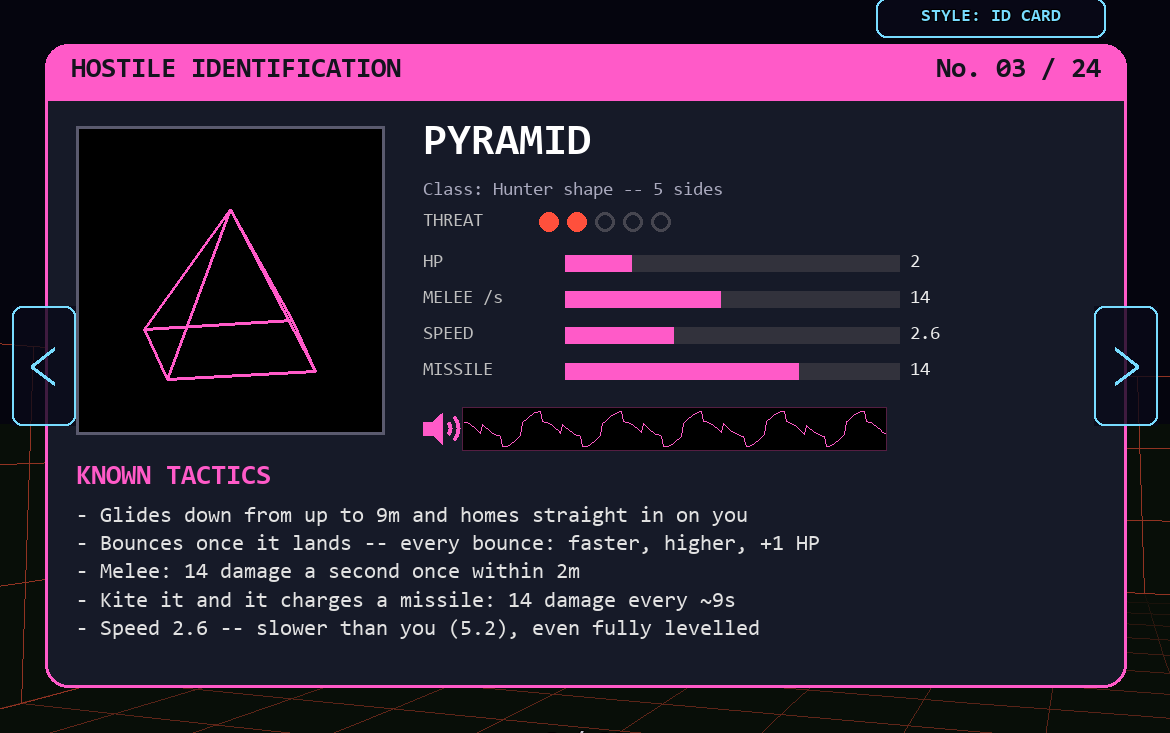This screenshot has width=1170, height=733.
Task: Click tactic 'Kite it and it charges a missile'
Action: coord(407,600)
